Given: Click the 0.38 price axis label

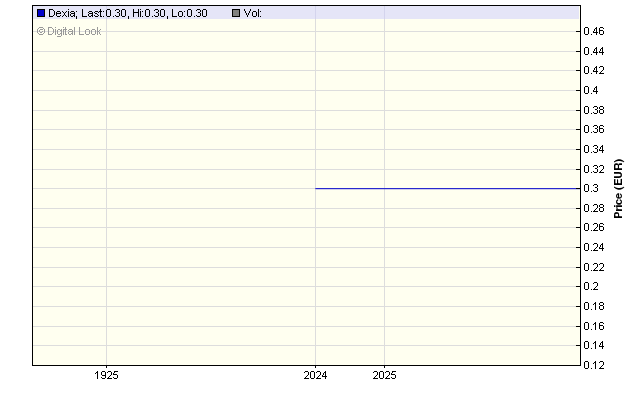Looking at the screenshot, I should 594,110.
